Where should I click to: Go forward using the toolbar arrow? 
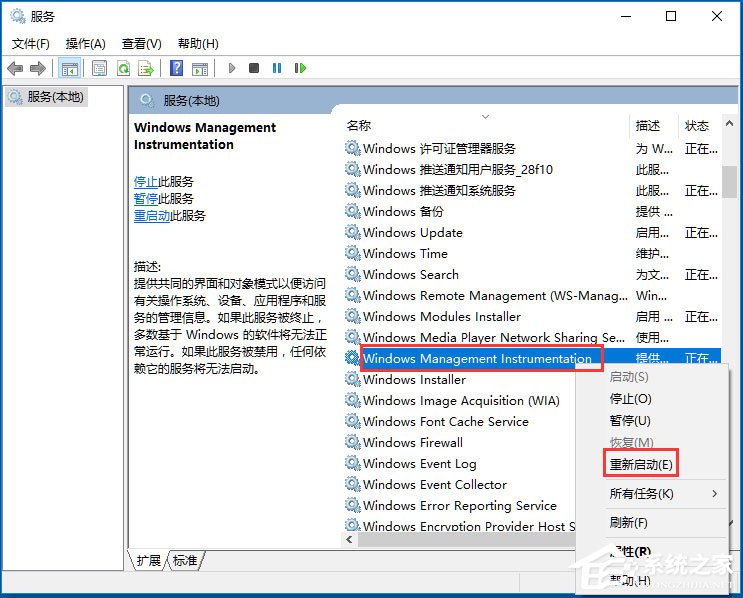pyautogui.click(x=38, y=69)
